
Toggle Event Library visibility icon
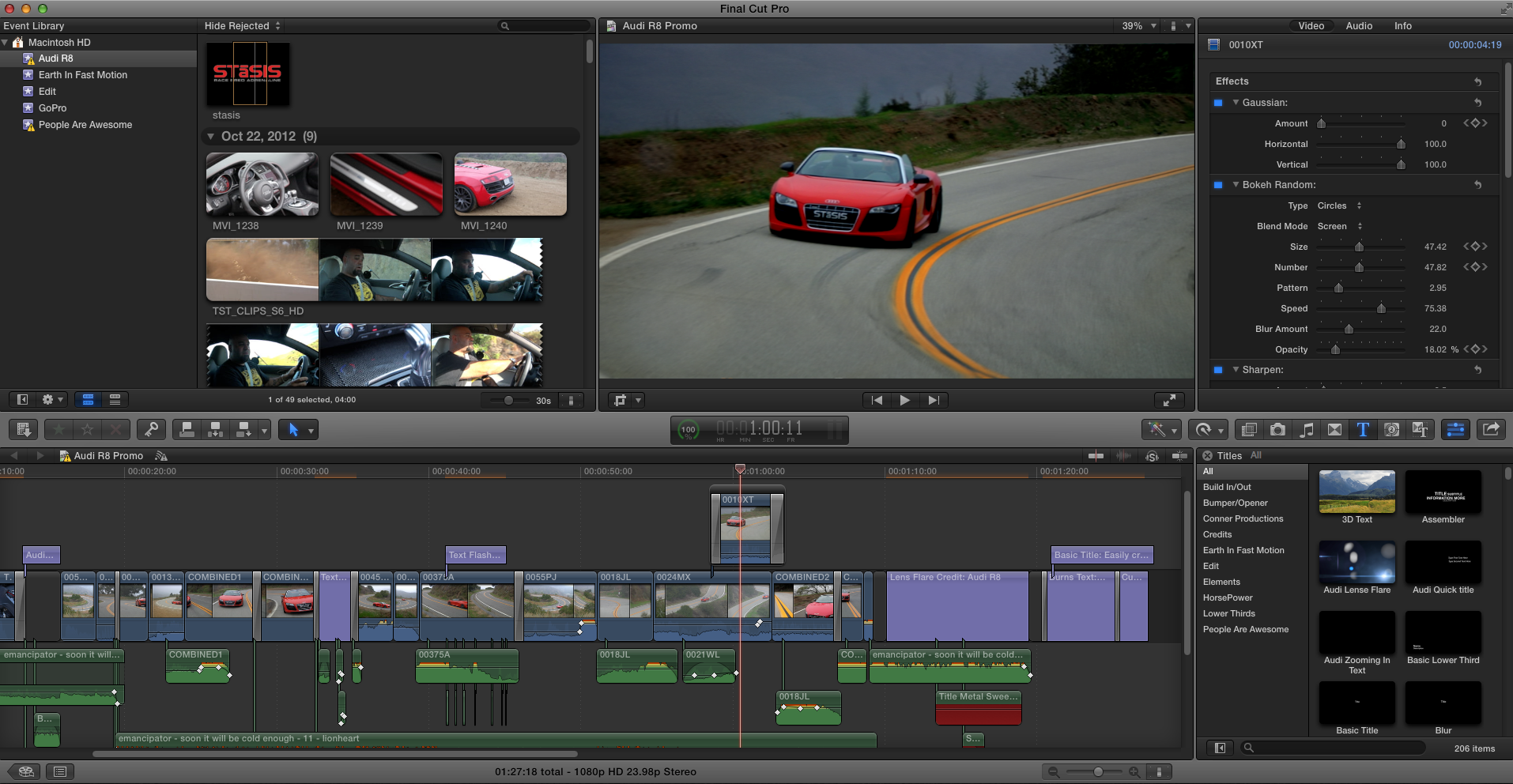(22, 400)
